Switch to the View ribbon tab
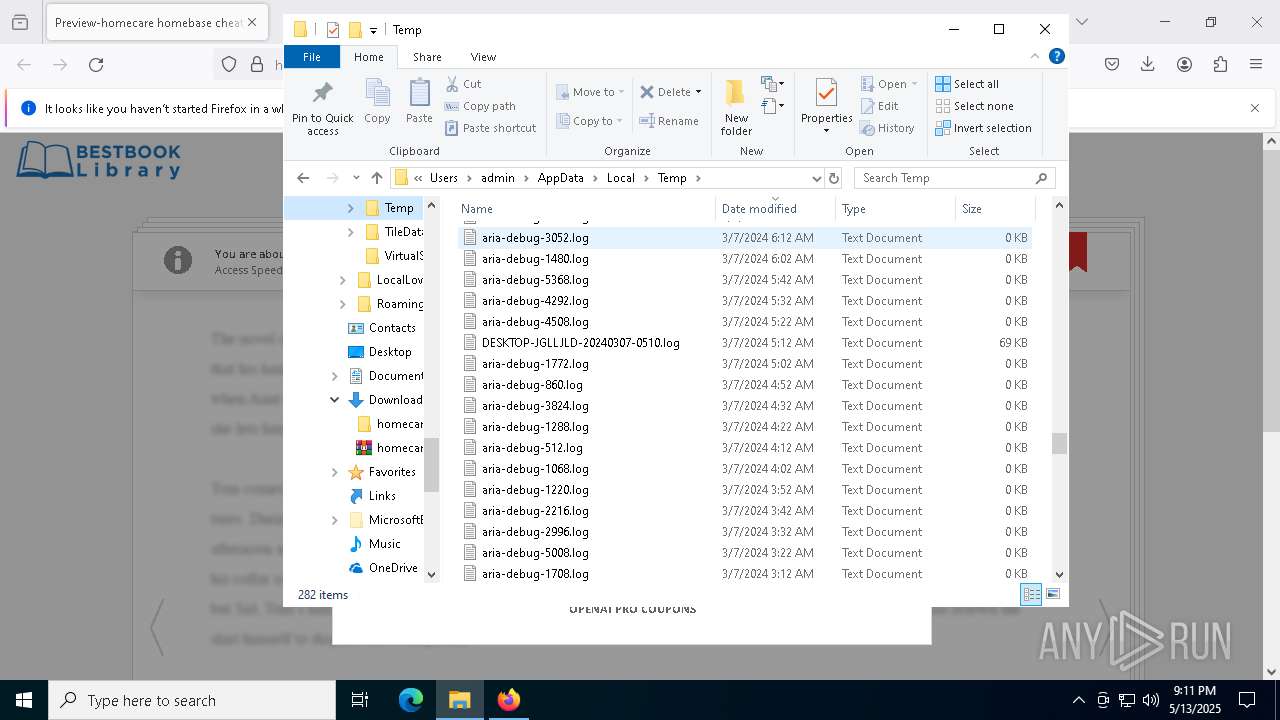 483,57
